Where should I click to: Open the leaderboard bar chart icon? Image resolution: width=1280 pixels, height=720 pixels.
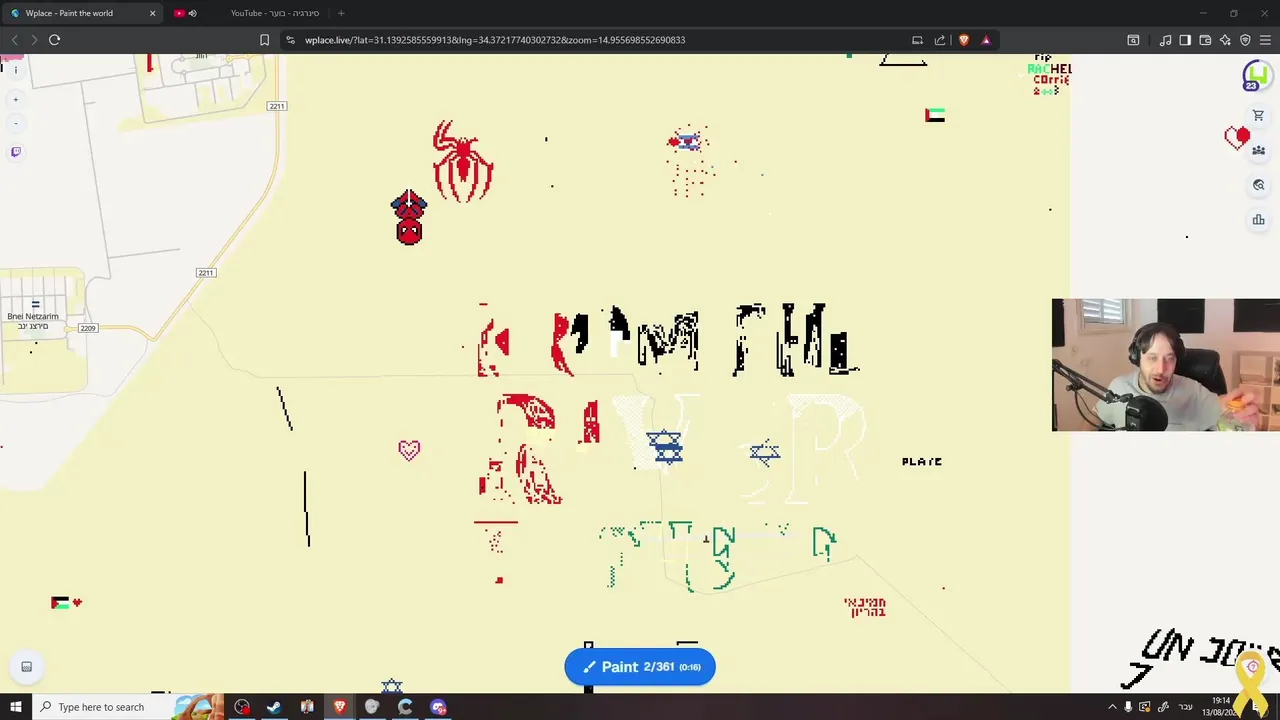(x=1258, y=220)
